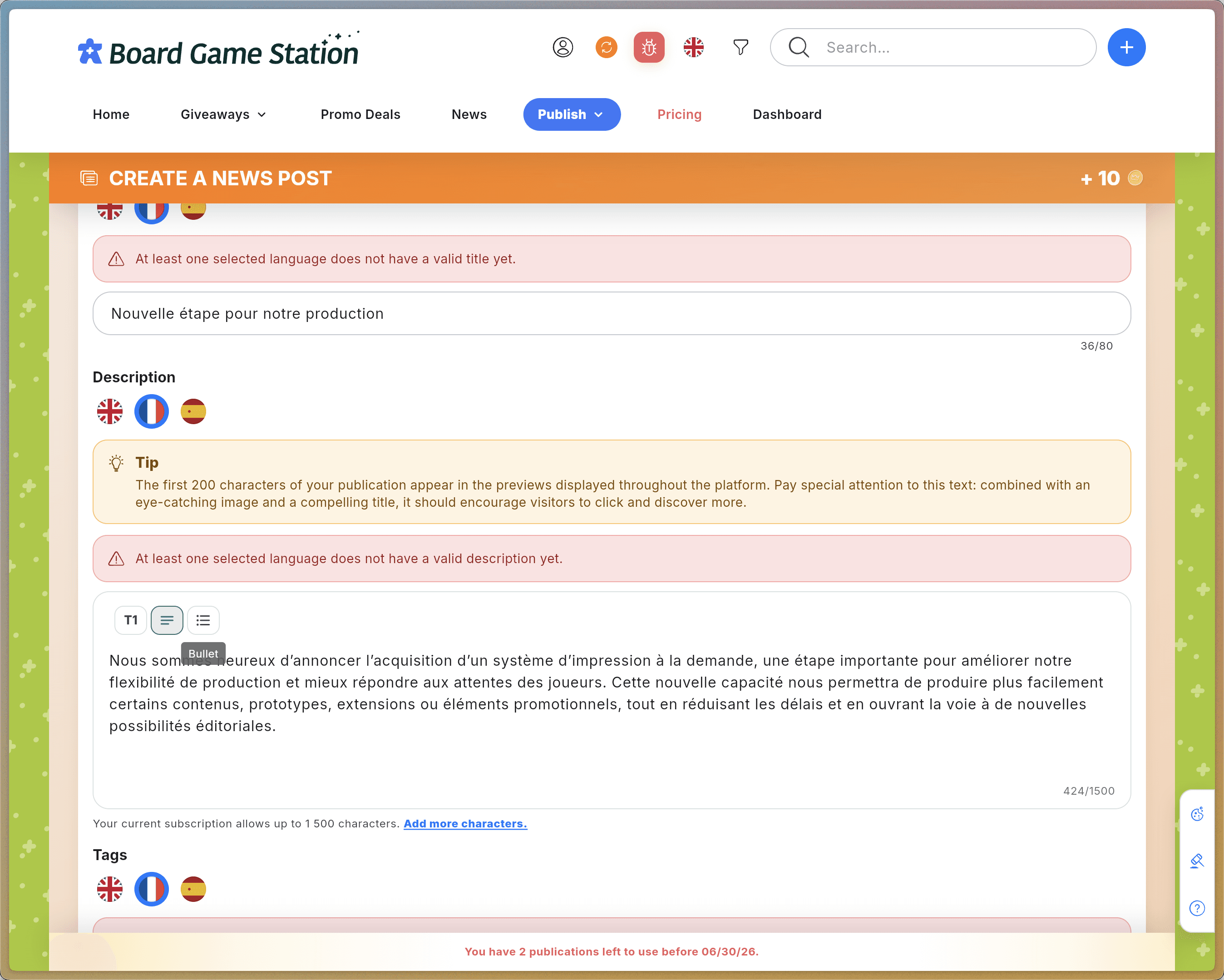The image size is (1224, 980).
Task: Open the Promo Deals page
Action: (x=360, y=114)
